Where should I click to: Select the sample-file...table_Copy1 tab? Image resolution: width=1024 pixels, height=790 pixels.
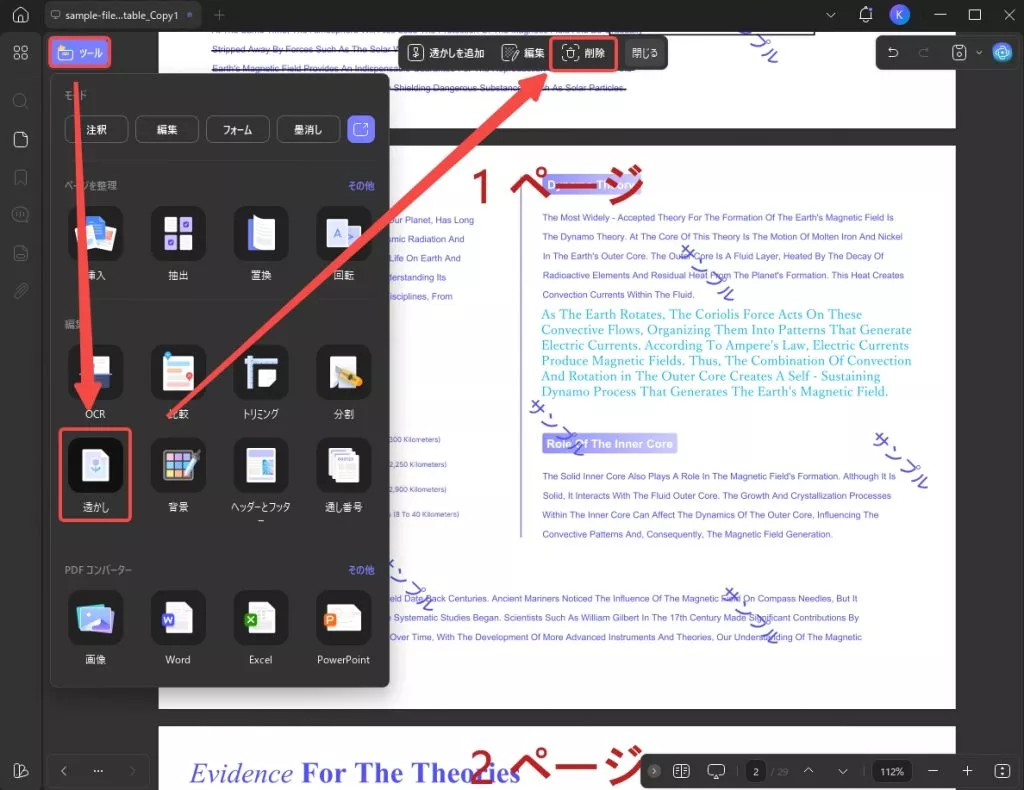(x=121, y=15)
